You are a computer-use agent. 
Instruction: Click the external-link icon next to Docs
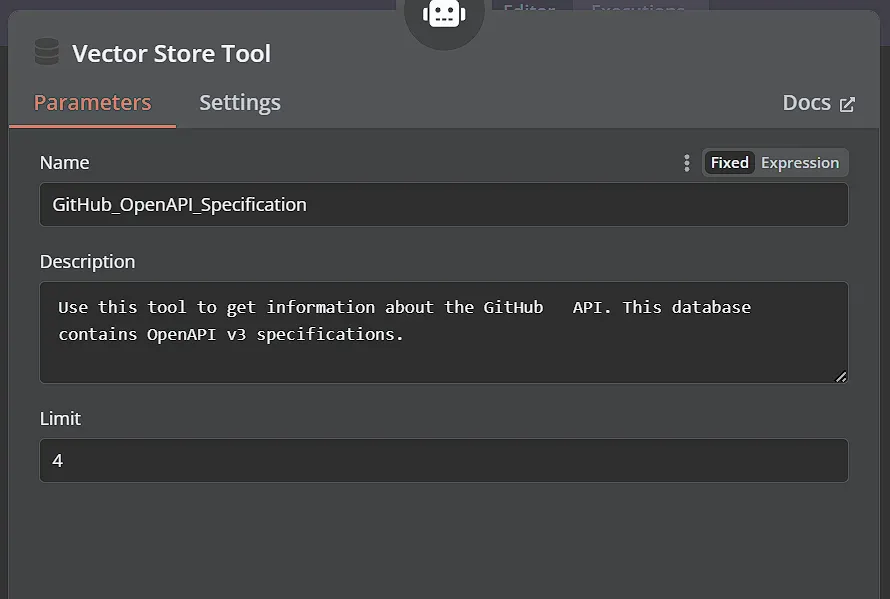coord(849,102)
